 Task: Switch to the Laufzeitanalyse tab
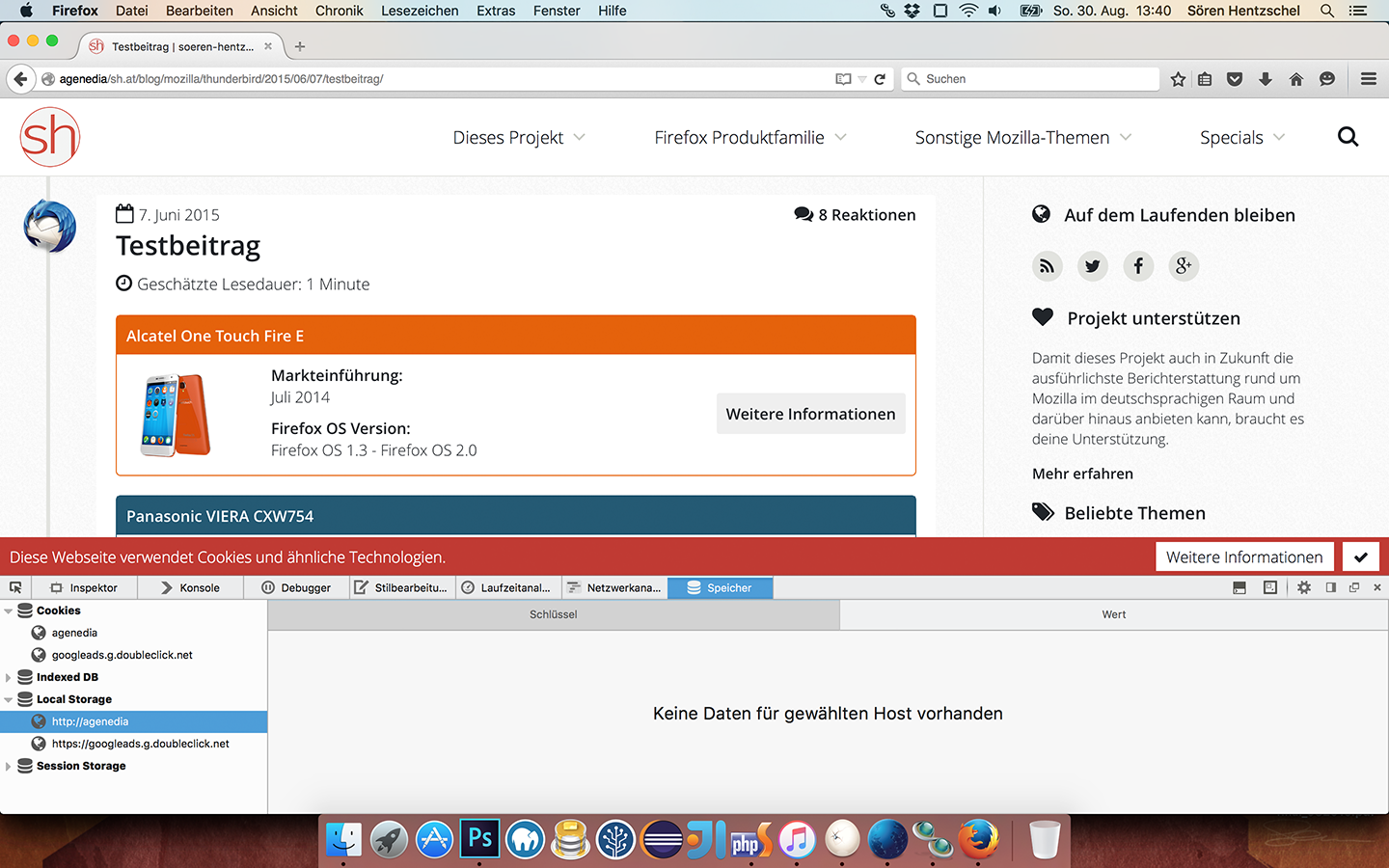coord(506,587)
